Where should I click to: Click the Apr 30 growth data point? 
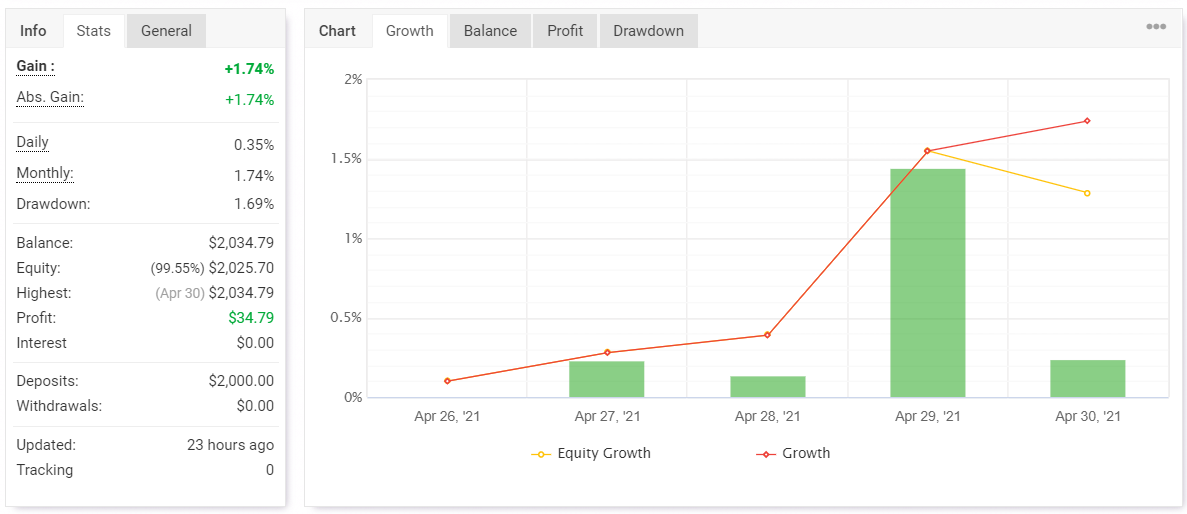1087,121
